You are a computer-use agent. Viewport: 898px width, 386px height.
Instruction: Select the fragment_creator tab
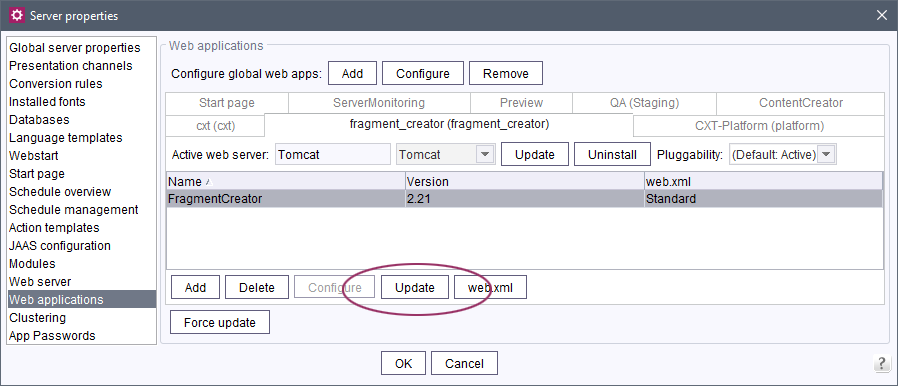point(449,124)
